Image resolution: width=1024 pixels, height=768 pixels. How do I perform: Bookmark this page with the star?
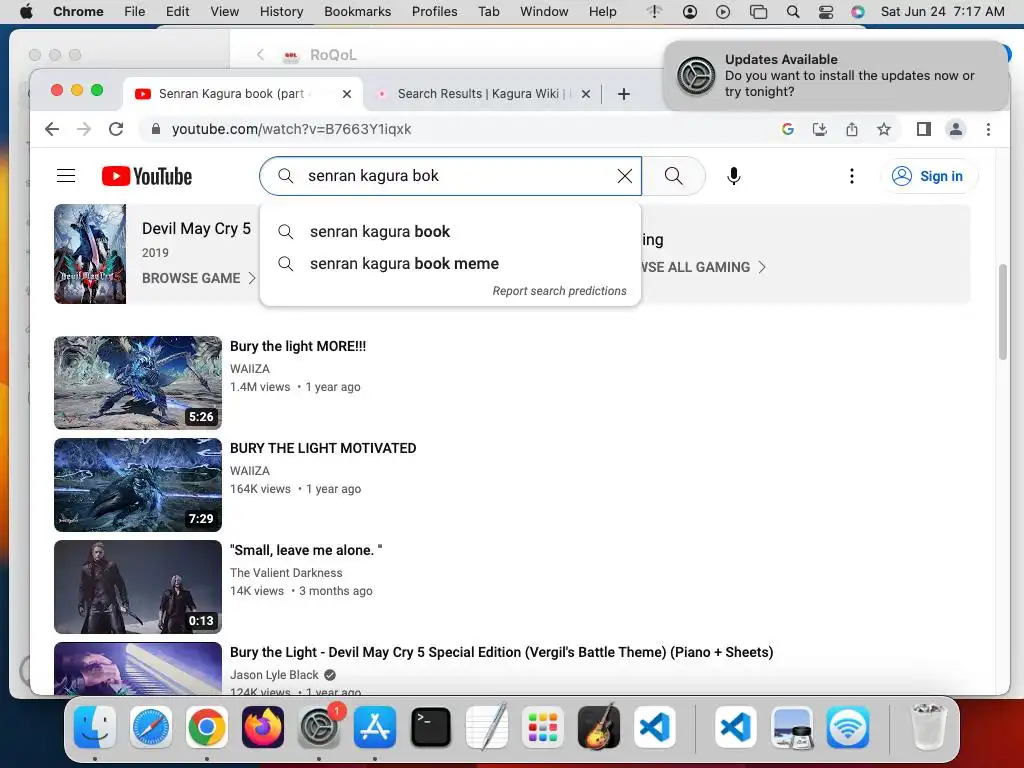pos(884,129)
